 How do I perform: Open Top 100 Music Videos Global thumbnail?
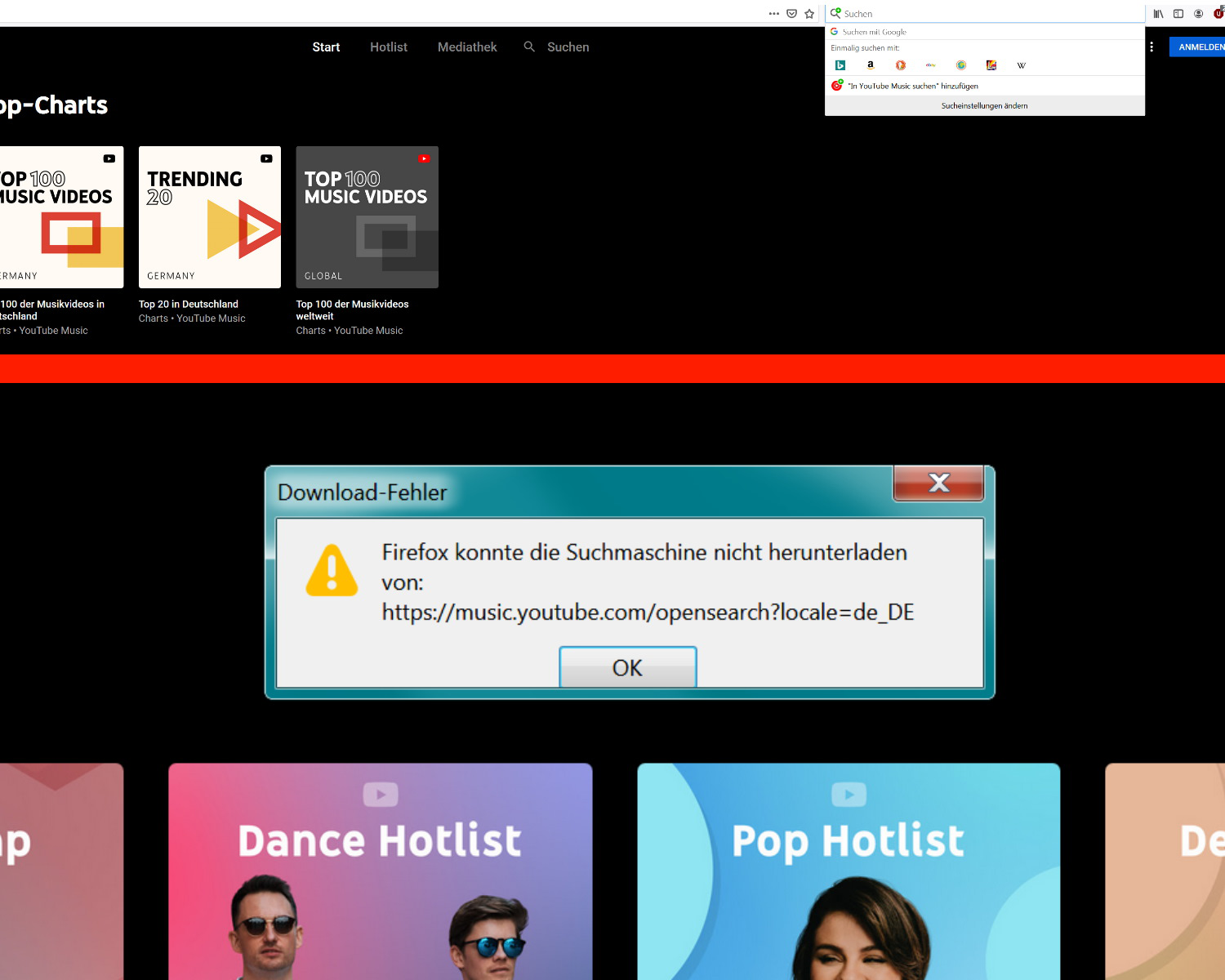tap(367, 217)
